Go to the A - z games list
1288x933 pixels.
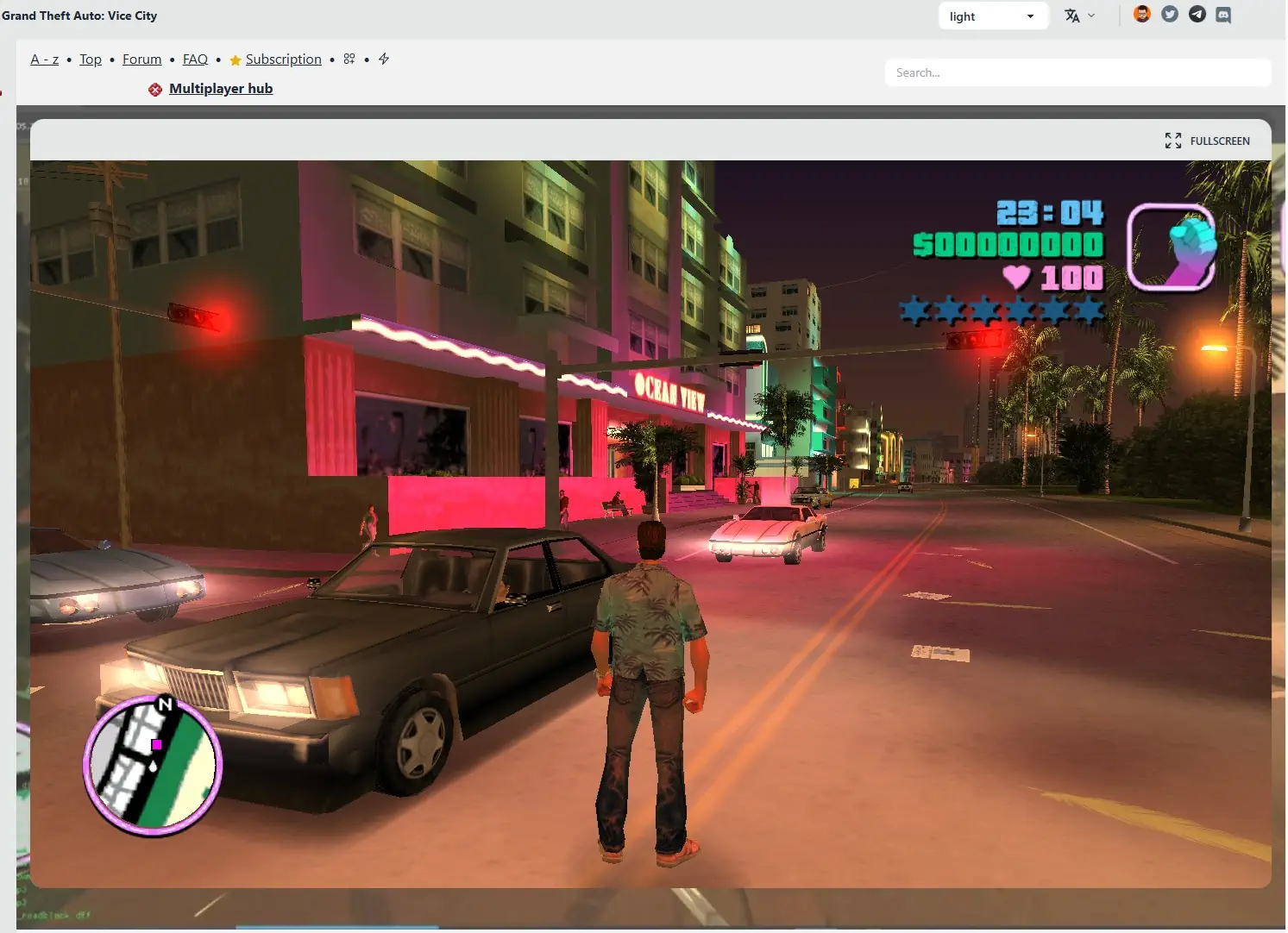pos(45,59)
